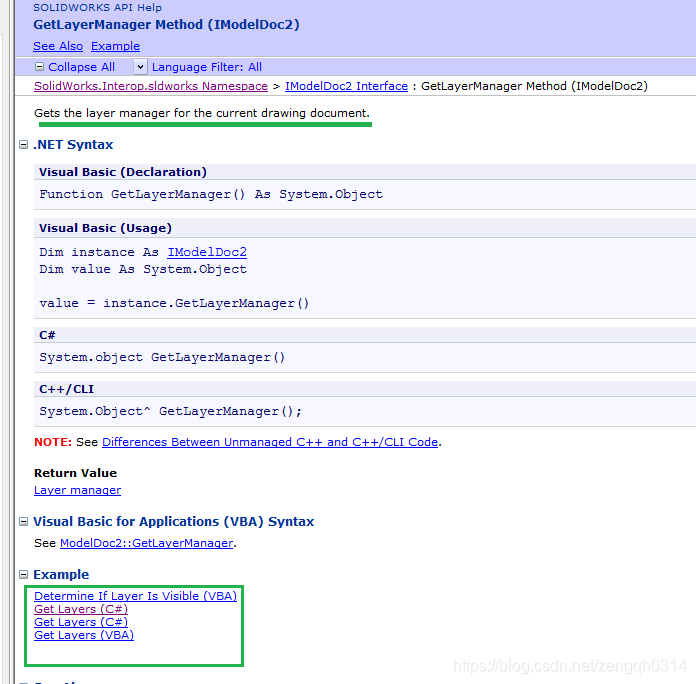696x684 pixels.
Task: Click GetLayerManager Method (IModelDoc2) page title
Action: coord(166,24)
